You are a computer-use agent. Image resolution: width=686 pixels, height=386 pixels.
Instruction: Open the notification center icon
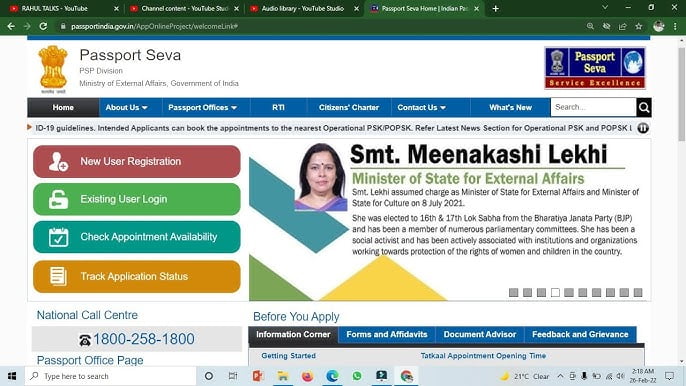669,376
